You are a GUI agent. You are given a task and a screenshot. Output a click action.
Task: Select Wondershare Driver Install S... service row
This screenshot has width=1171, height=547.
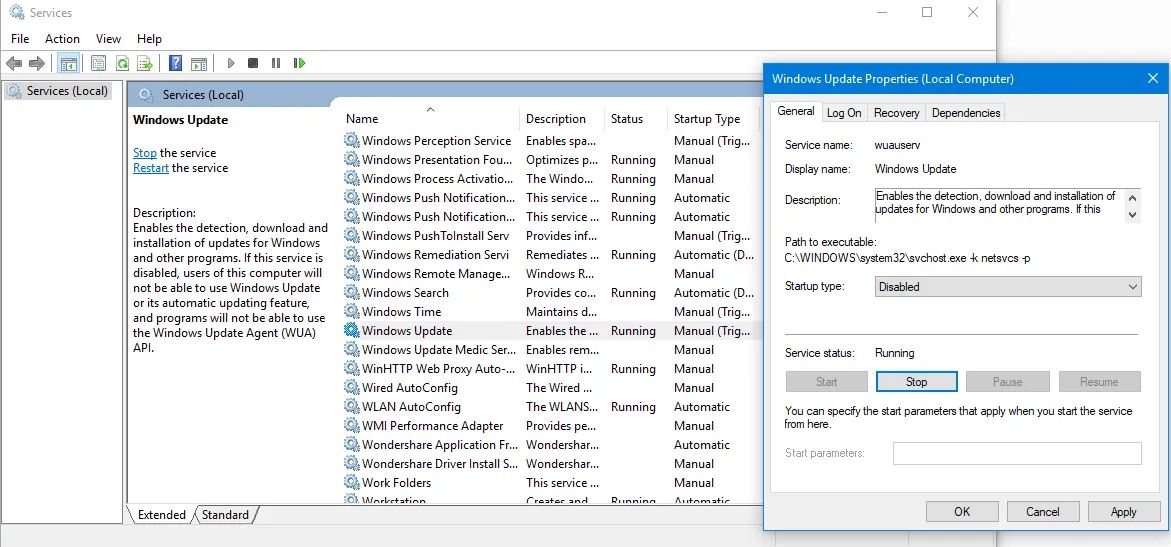(551, 463)
